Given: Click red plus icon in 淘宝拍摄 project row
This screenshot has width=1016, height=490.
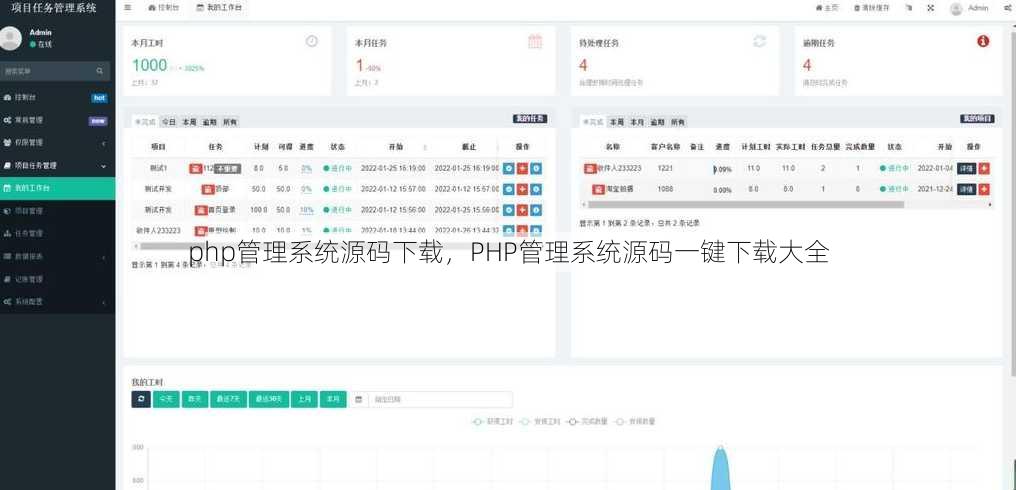Looking at the screenshot, I should (x=984, y=189).
